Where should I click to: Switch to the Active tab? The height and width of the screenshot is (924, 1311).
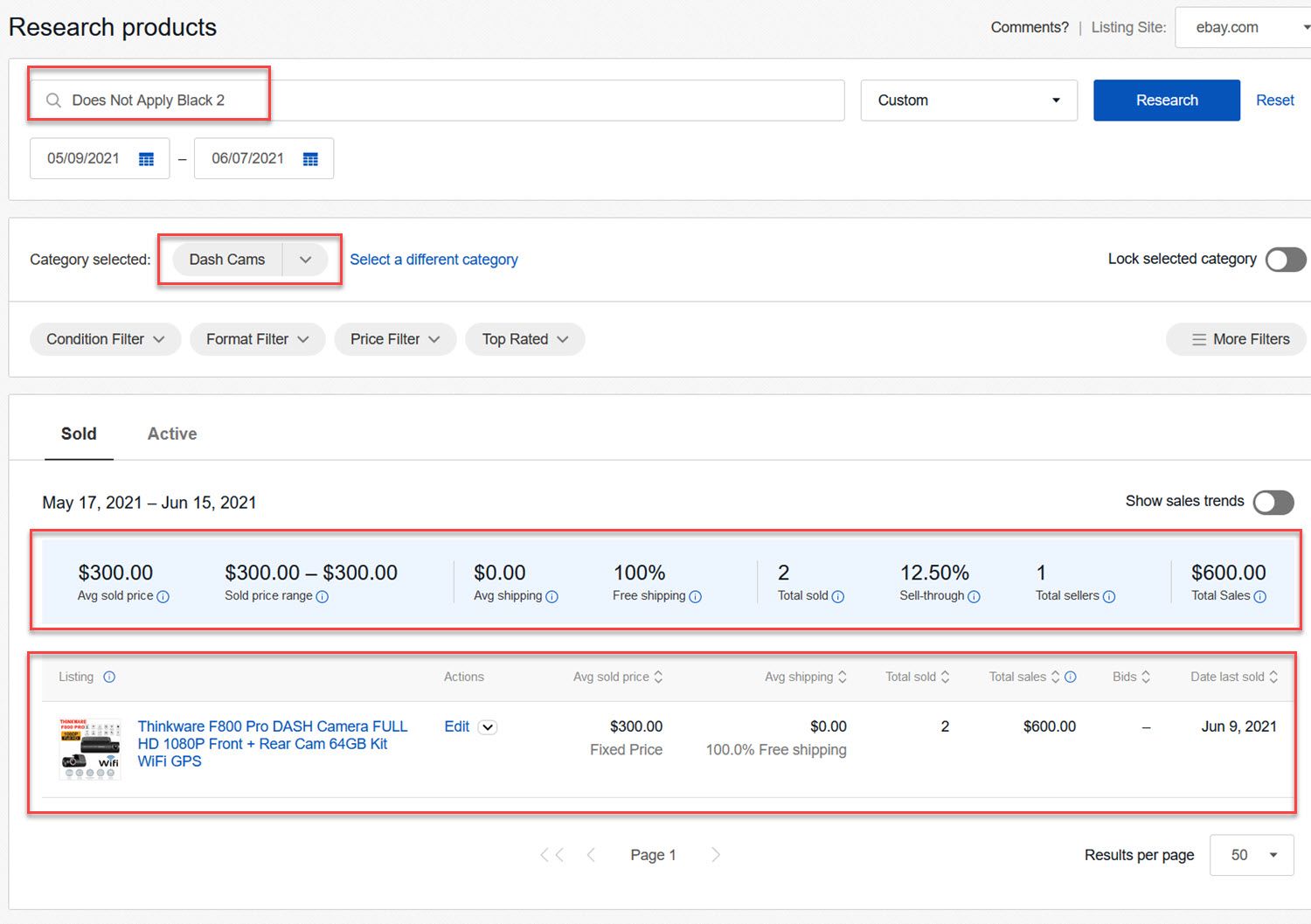pos(172,434)
